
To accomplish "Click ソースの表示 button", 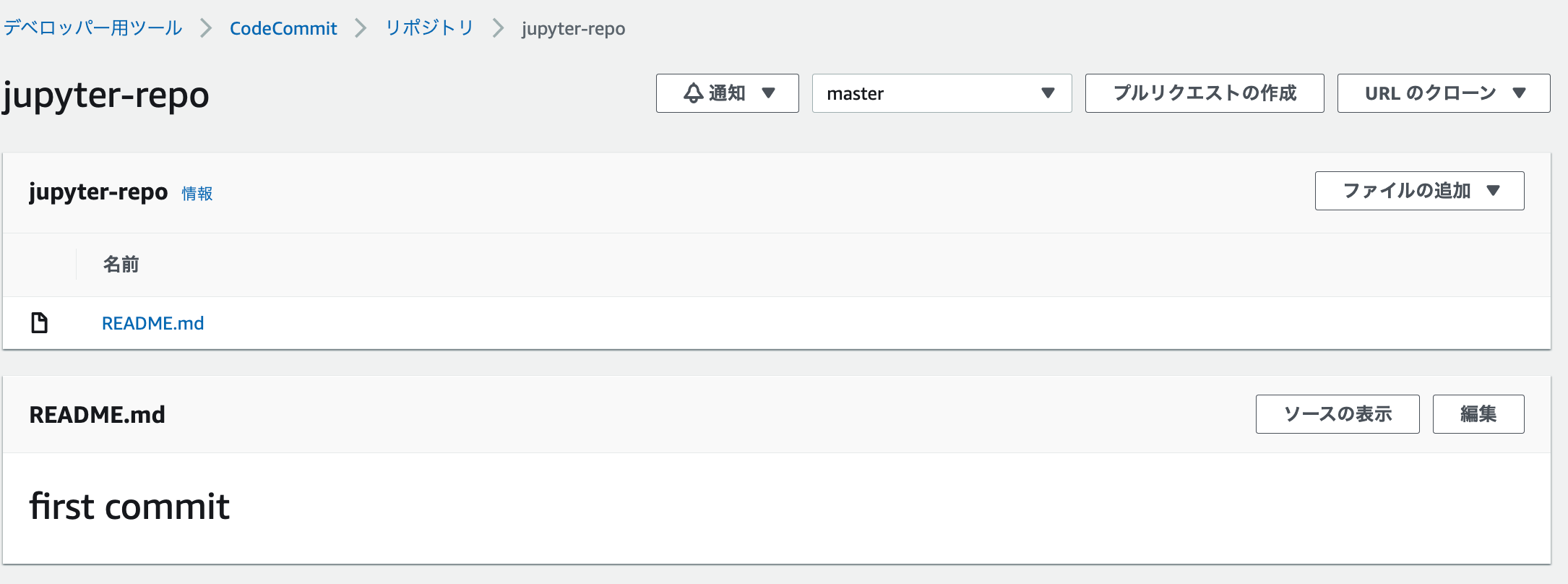I will [x=1337, y=414].
